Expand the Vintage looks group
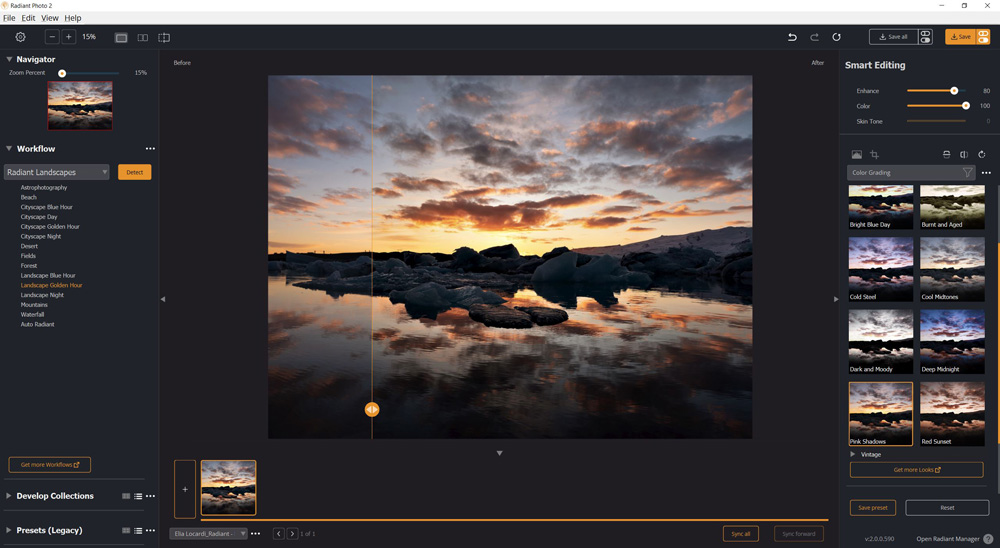The image size is (1000, 548). click(853, 454)
